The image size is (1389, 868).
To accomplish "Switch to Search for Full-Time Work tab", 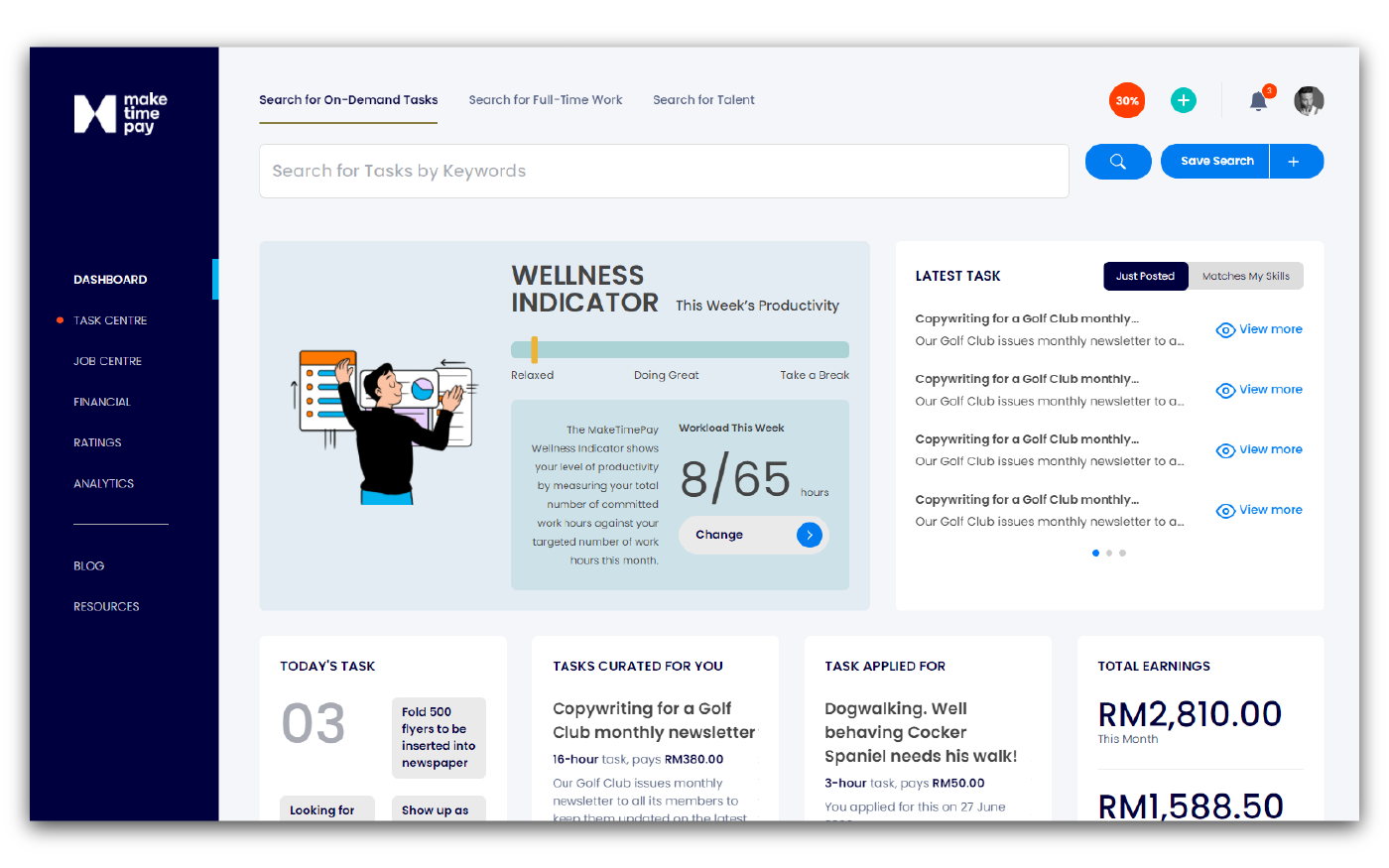I will tap(545, 100).
